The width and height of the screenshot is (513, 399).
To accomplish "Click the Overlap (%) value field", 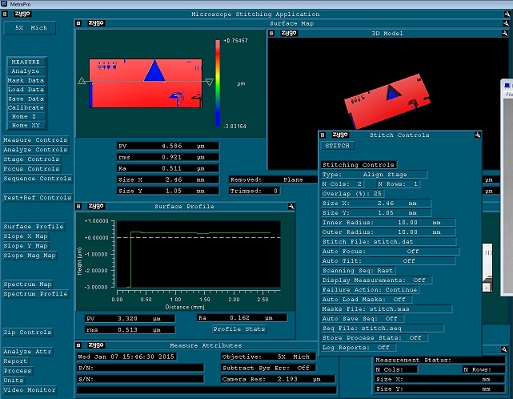I will [353, 194].
